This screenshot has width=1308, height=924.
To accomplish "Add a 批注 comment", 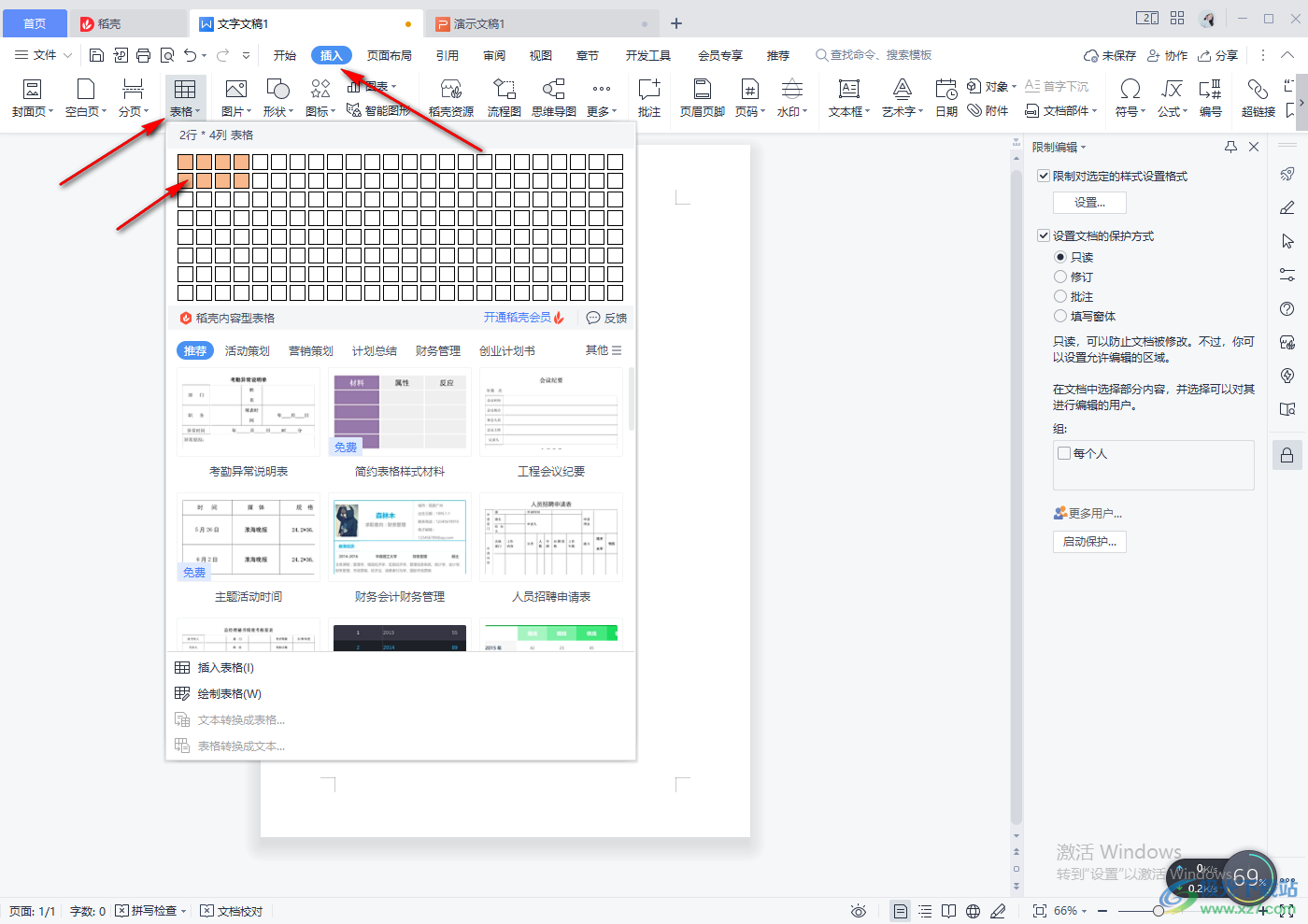I will 649,98.
